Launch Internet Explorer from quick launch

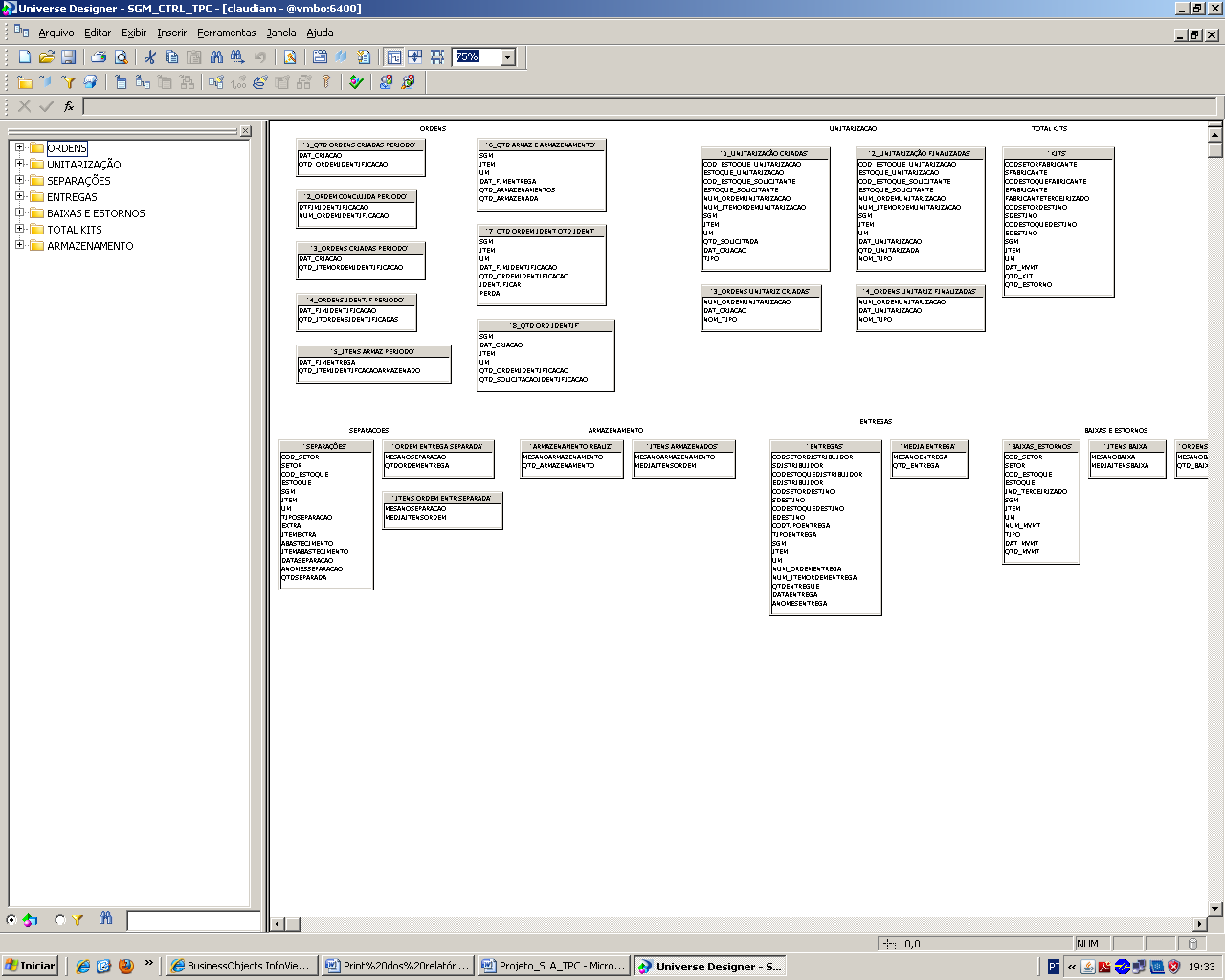tap(83, 966)
